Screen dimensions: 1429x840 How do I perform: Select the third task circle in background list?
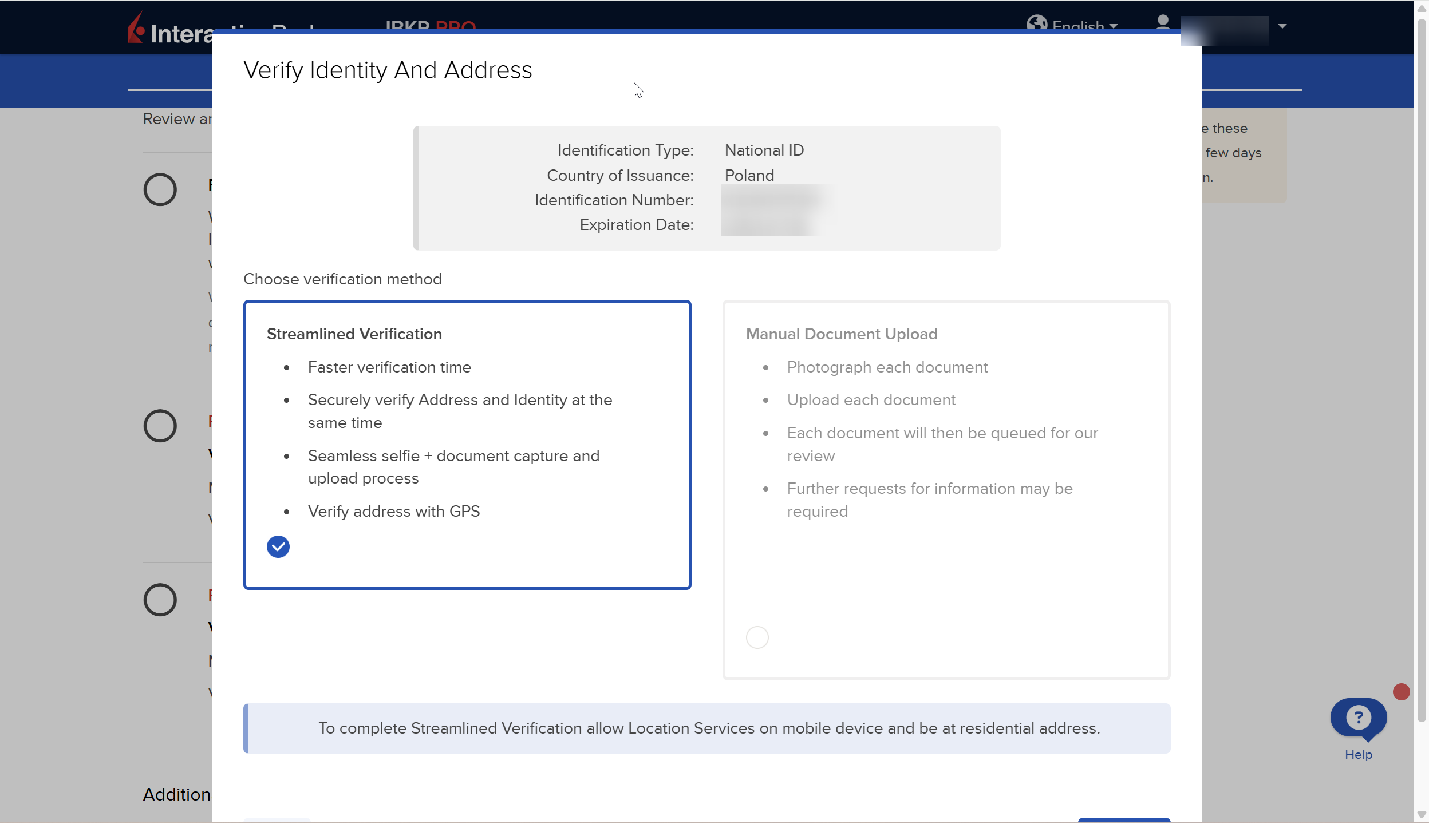(x=160, y=600)
